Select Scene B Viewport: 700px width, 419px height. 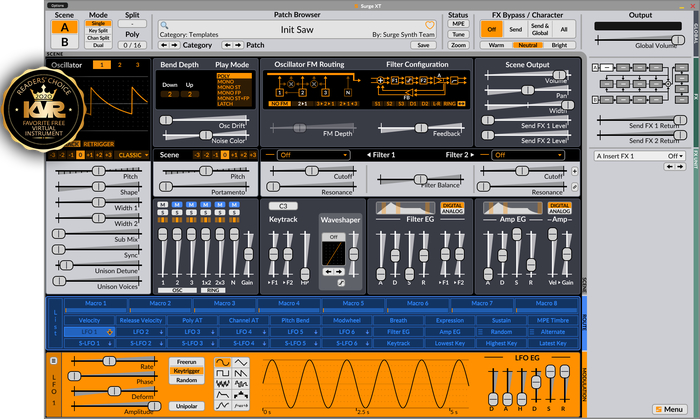(x=66, y=41)
